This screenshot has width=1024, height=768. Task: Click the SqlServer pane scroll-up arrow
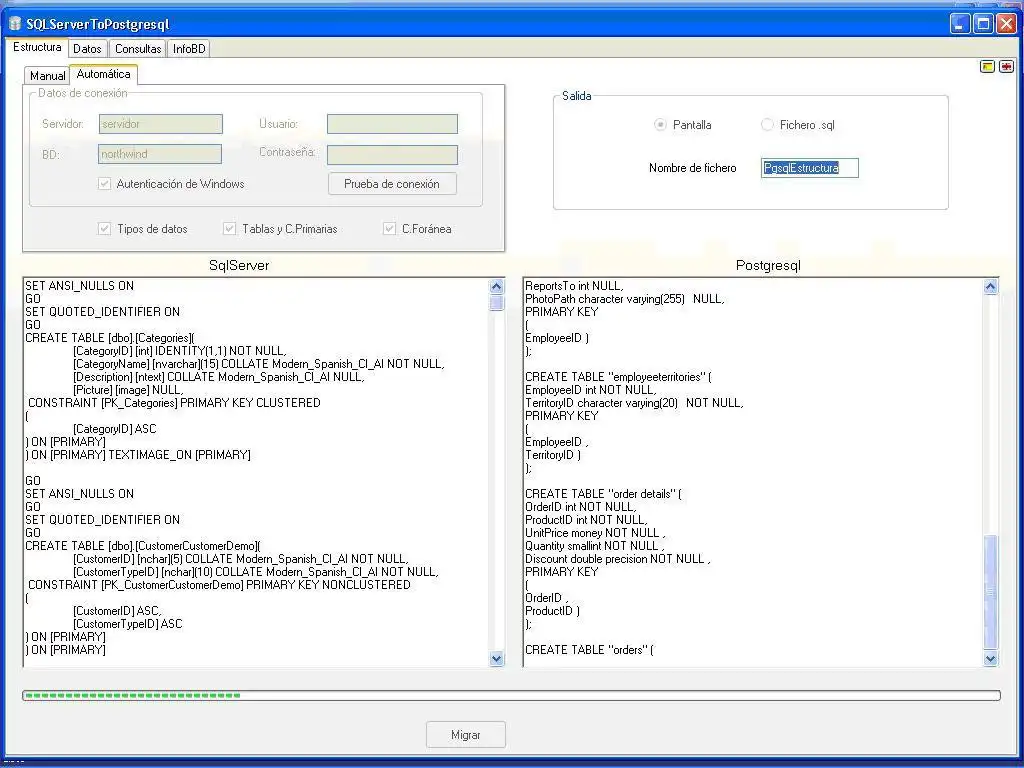pos(496,286)
